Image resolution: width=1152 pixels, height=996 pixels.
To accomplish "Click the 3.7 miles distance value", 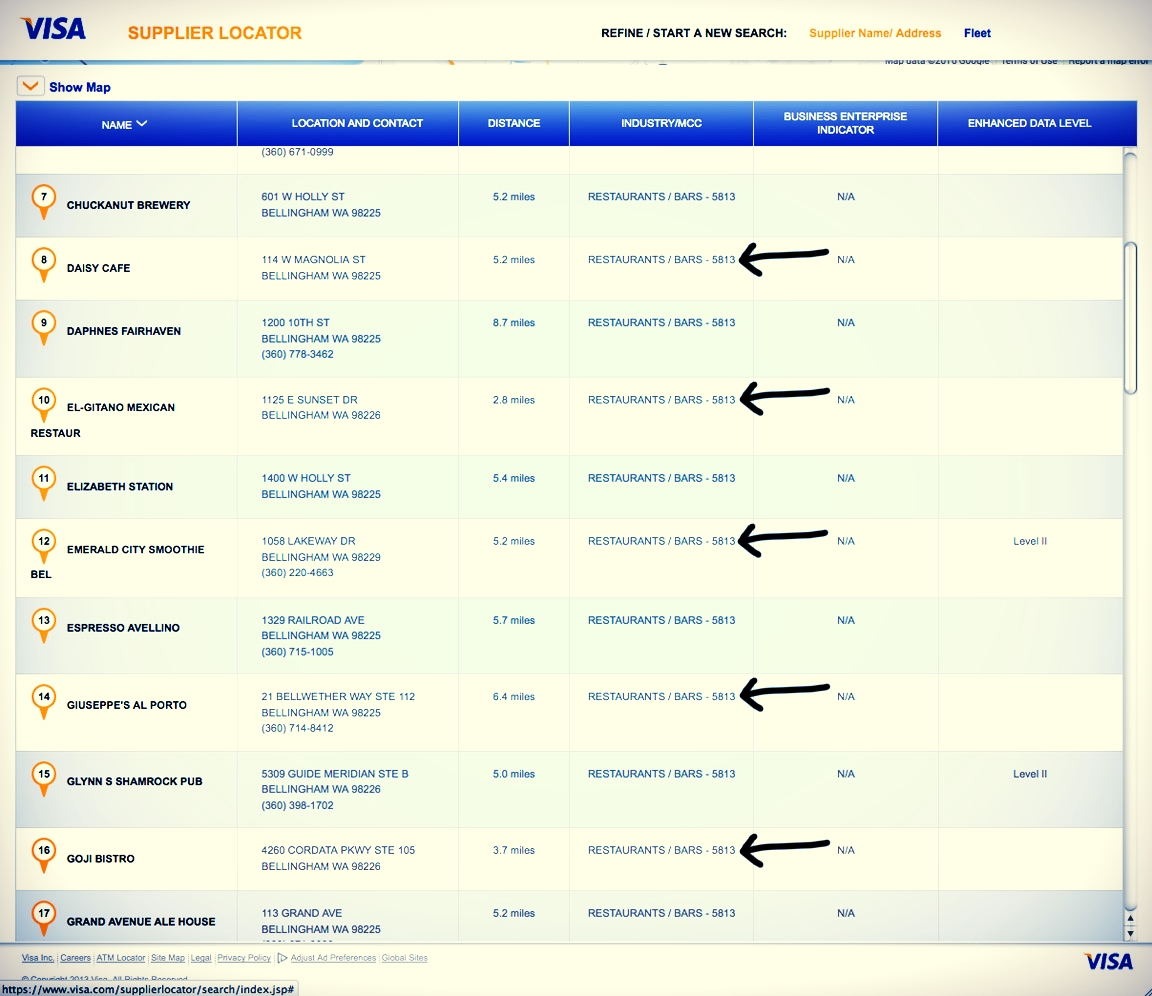I will coord(514,850).
